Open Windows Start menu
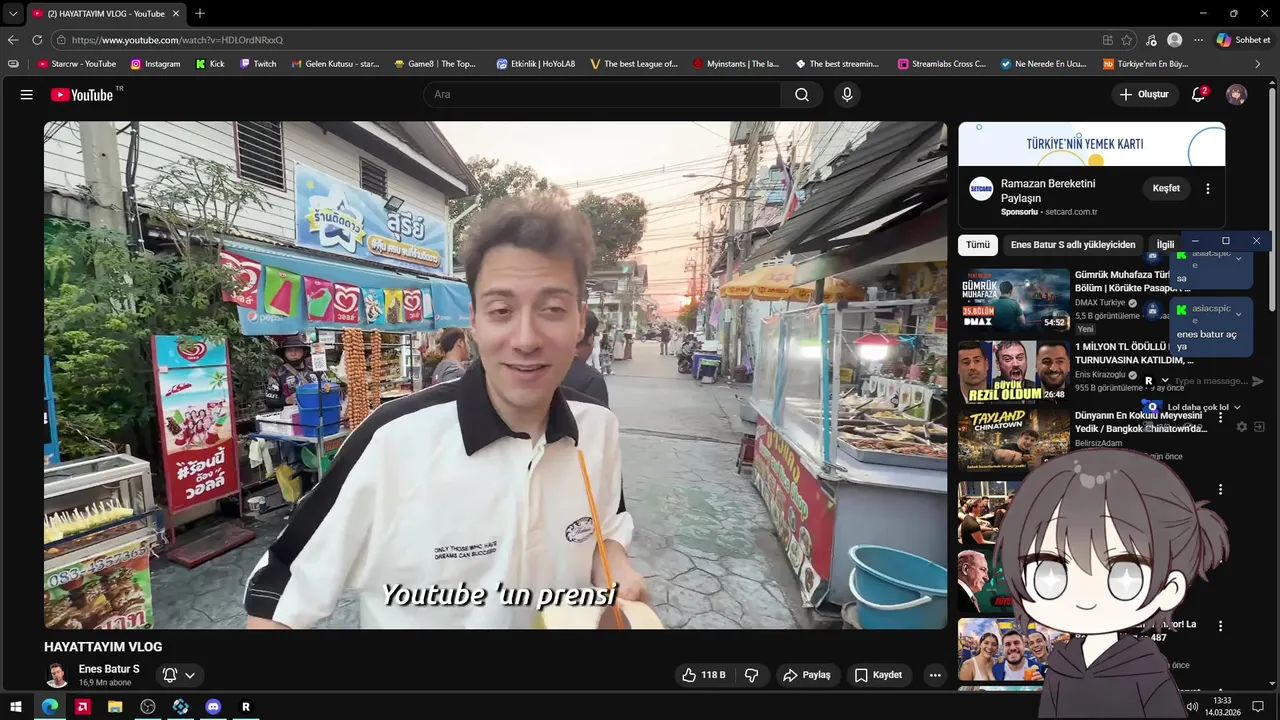1280x720 pixels. [x=16, y=707]
